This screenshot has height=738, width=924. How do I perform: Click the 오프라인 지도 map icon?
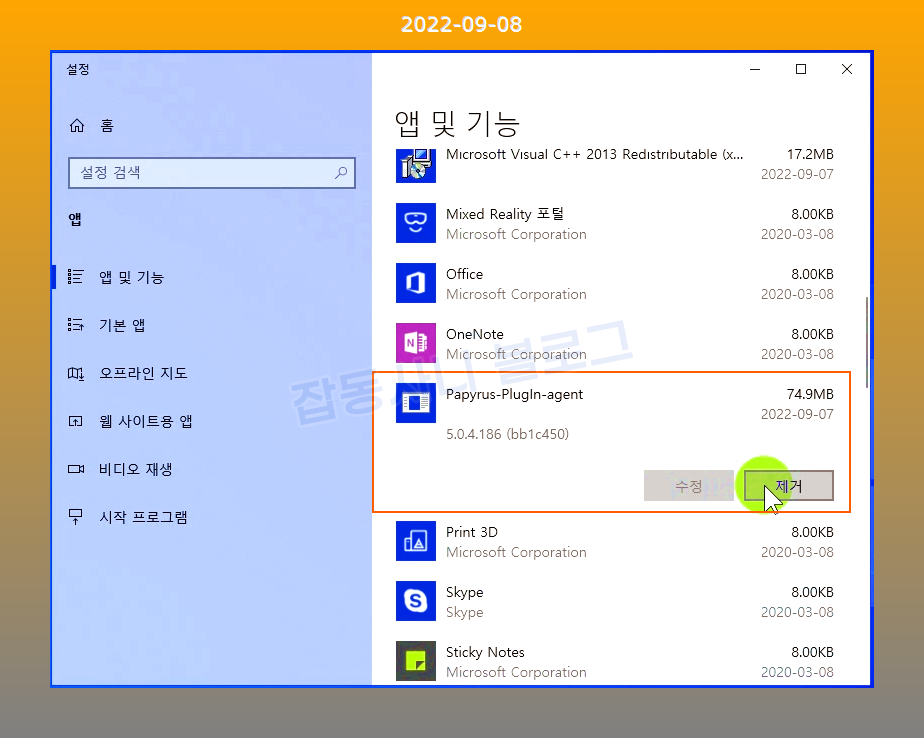pos(75,373)
